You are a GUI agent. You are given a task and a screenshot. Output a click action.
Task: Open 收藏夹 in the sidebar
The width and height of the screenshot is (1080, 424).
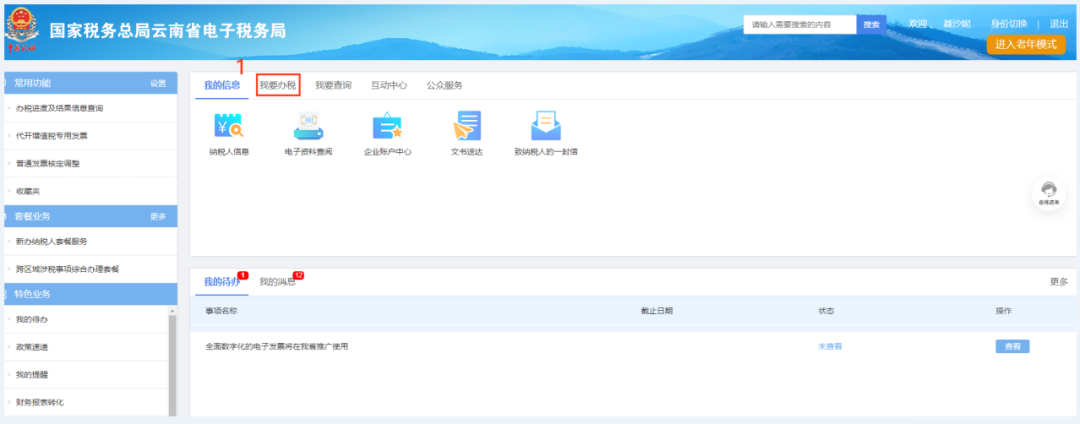[28, 191]
